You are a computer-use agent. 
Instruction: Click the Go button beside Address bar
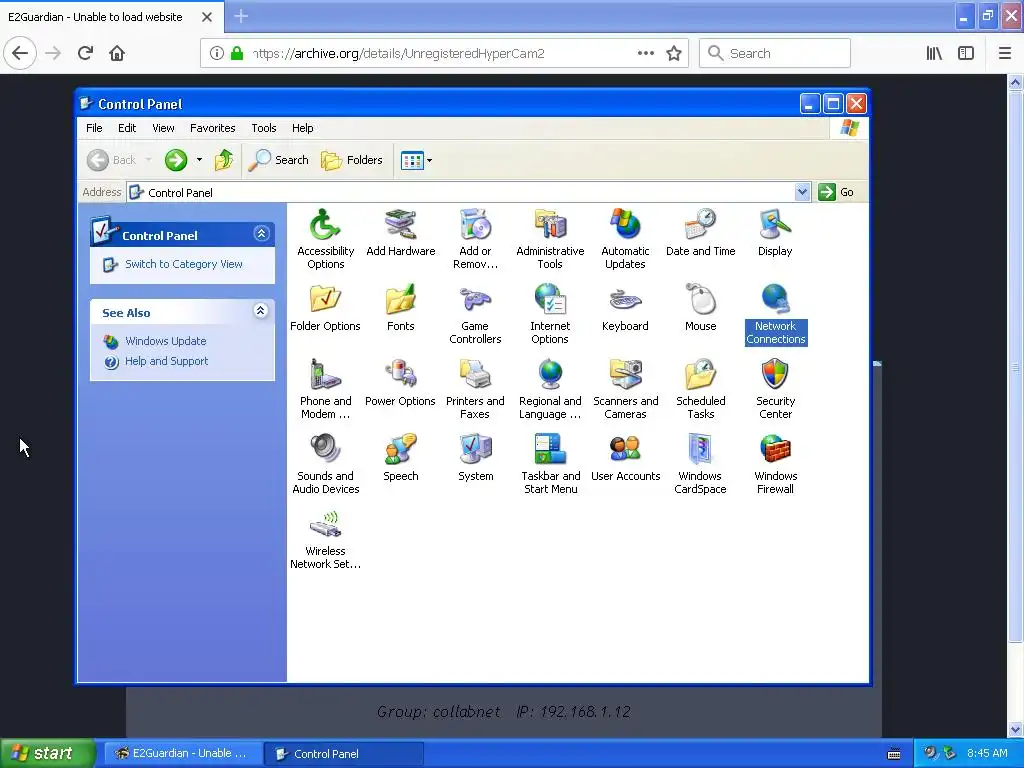coord(836,192)
